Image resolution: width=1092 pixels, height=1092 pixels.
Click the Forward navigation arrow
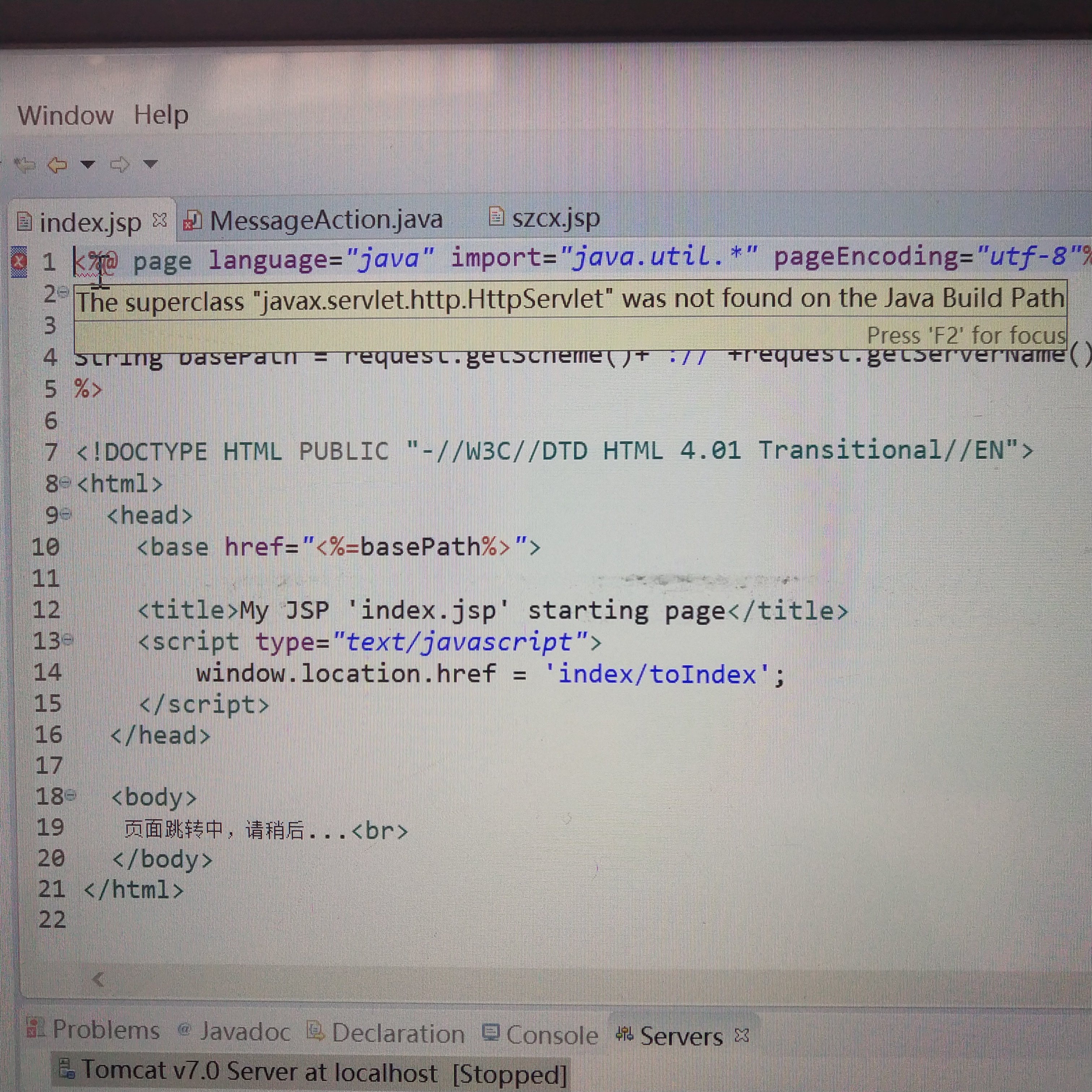click(119, 164)
